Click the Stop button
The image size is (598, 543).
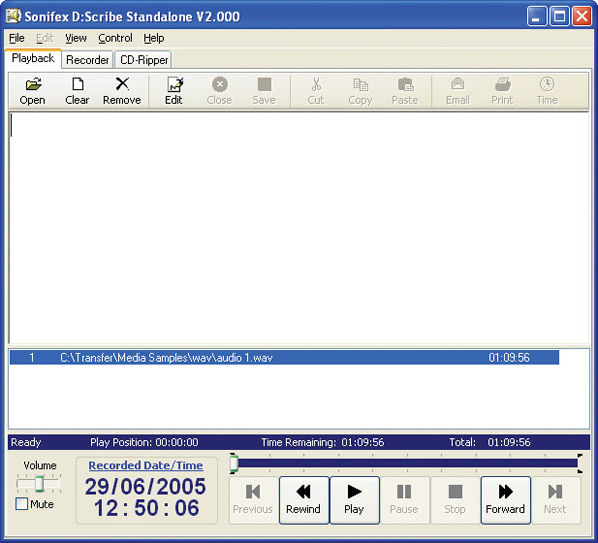pyautogui.click(x=455, y=500)
